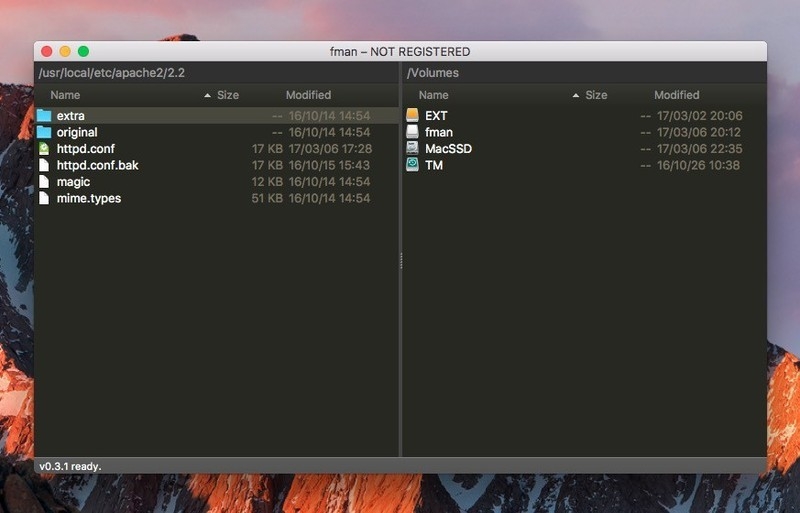This screenshot has width=800, height=513.
Task: Sort right pane by Name column
Action: [433, 95]
